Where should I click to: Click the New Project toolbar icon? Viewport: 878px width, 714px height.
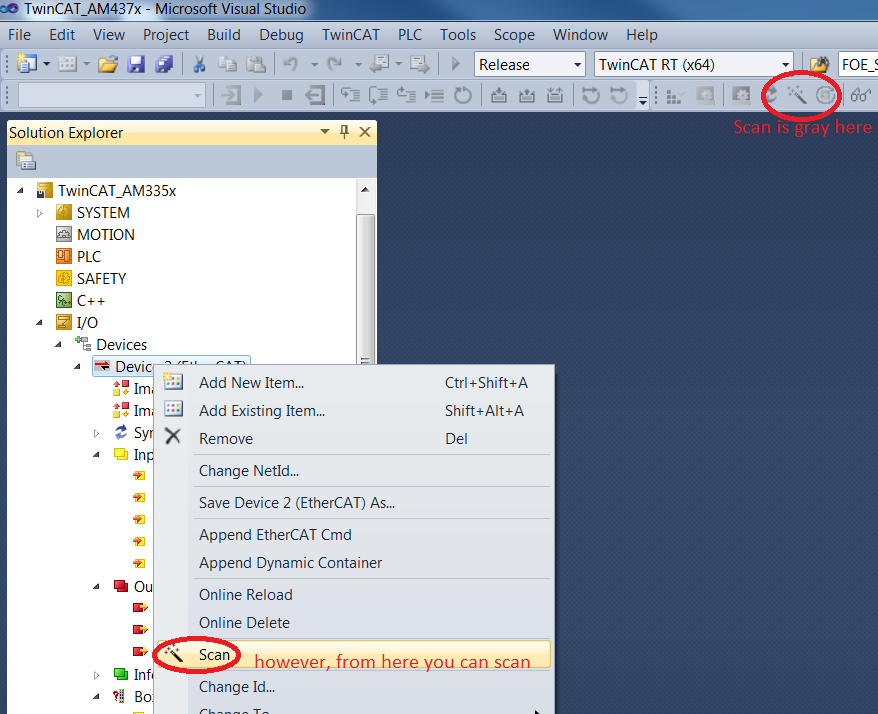pyautogui.click(x=26, y=64)
